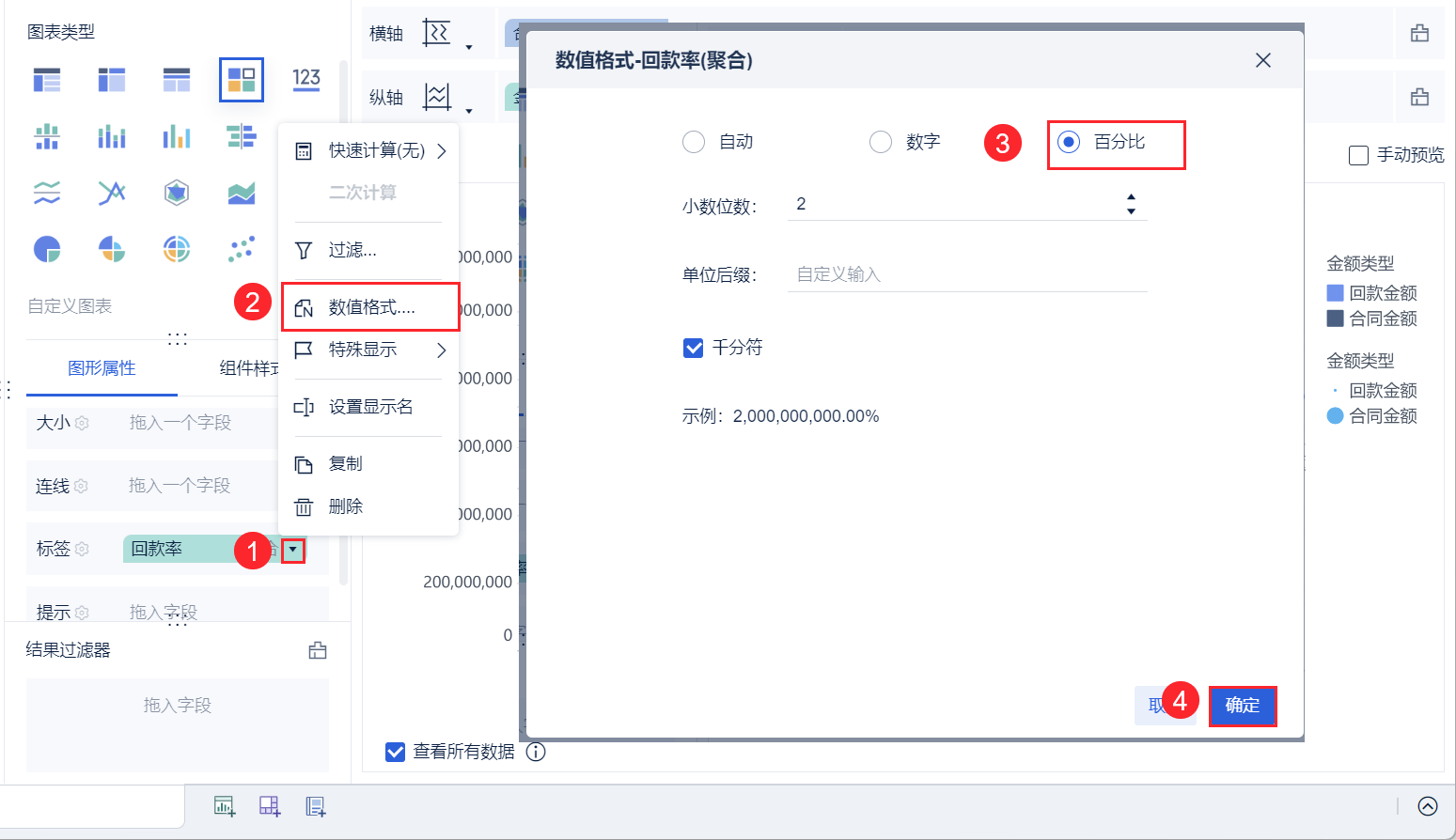Select the 数字 format radio option

(x=881, y=142)
